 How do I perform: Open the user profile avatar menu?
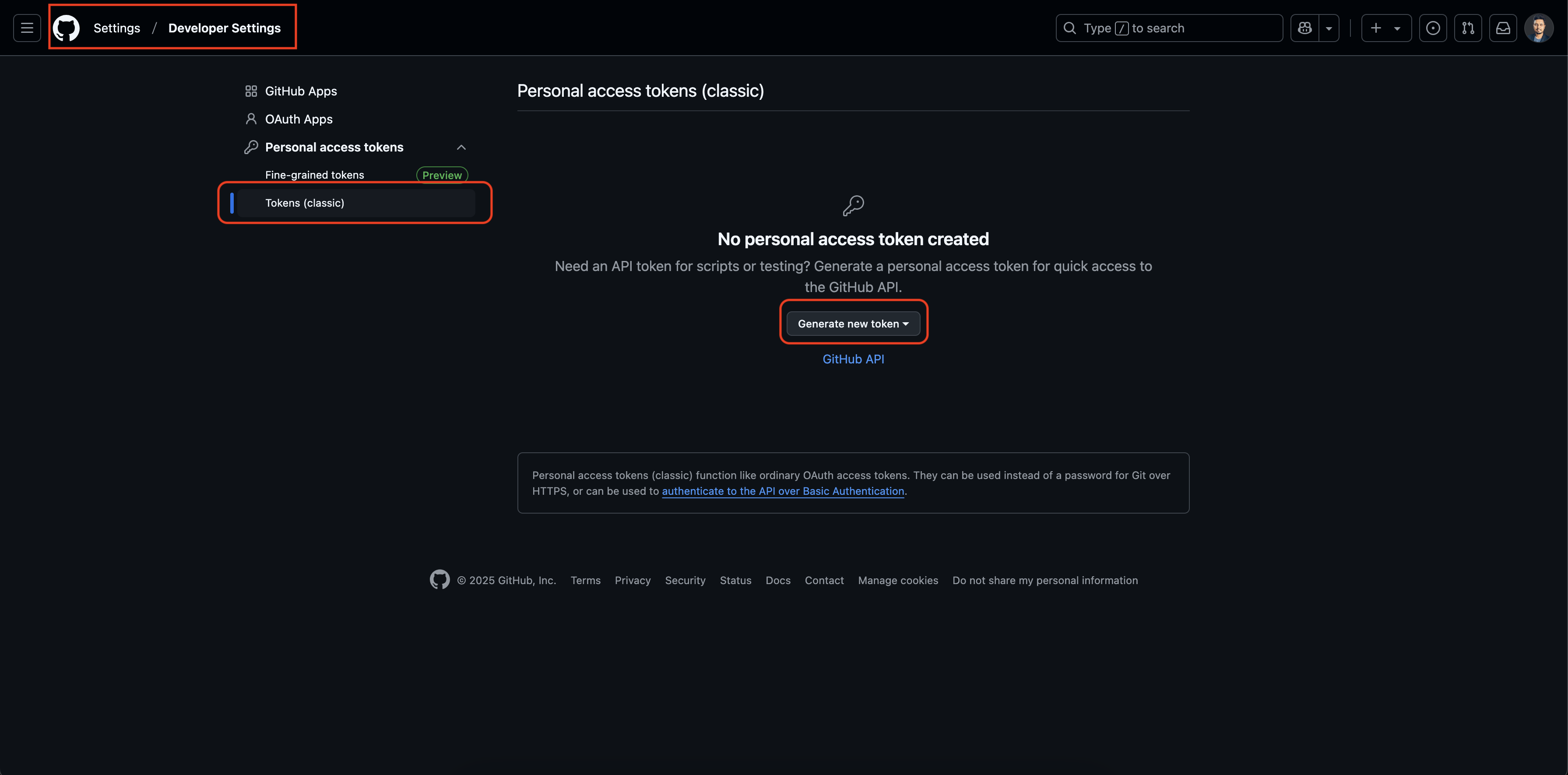1538,28
